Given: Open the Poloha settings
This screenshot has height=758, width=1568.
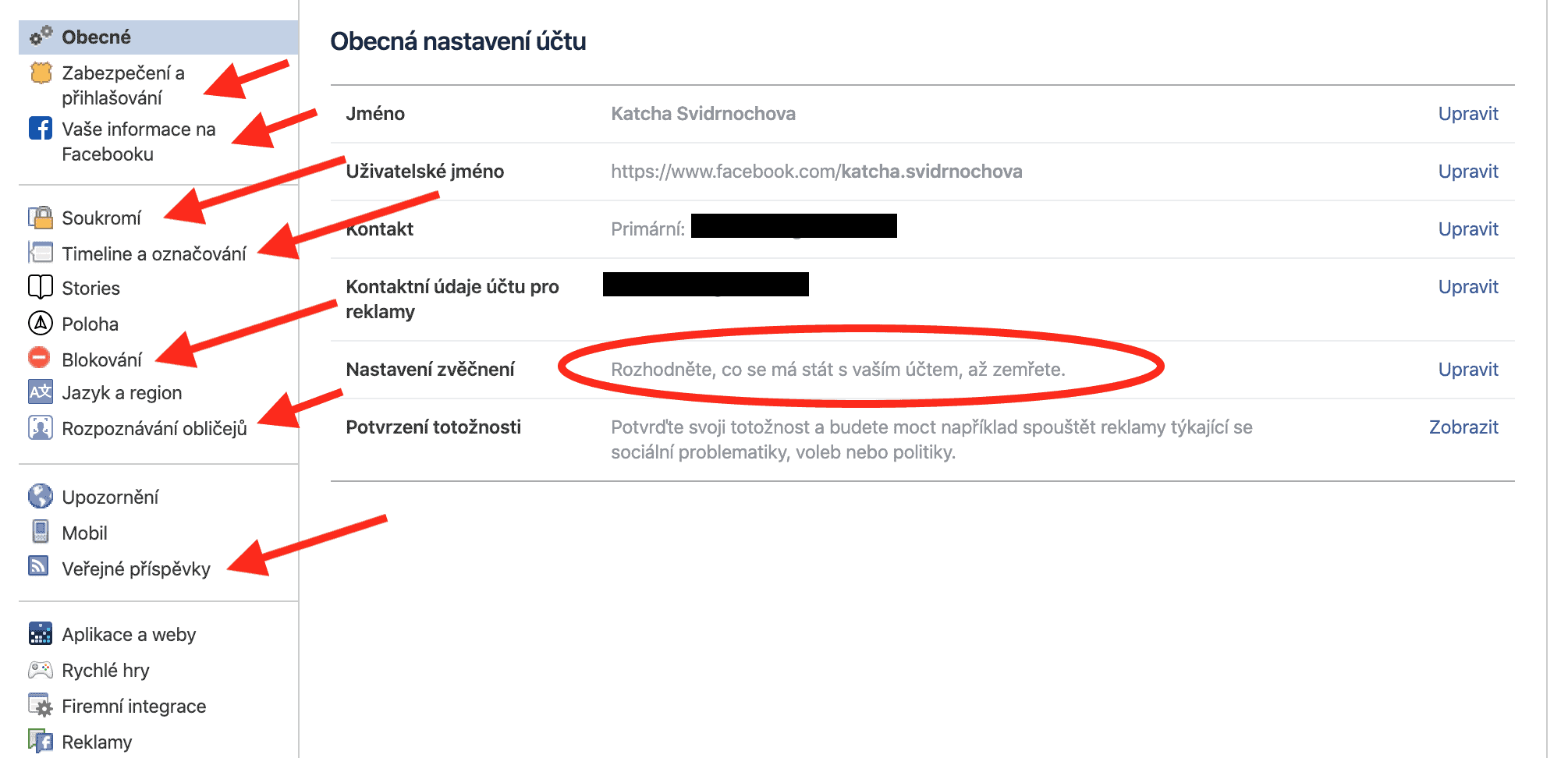Looking at the screenshot, I should [90, 324].
